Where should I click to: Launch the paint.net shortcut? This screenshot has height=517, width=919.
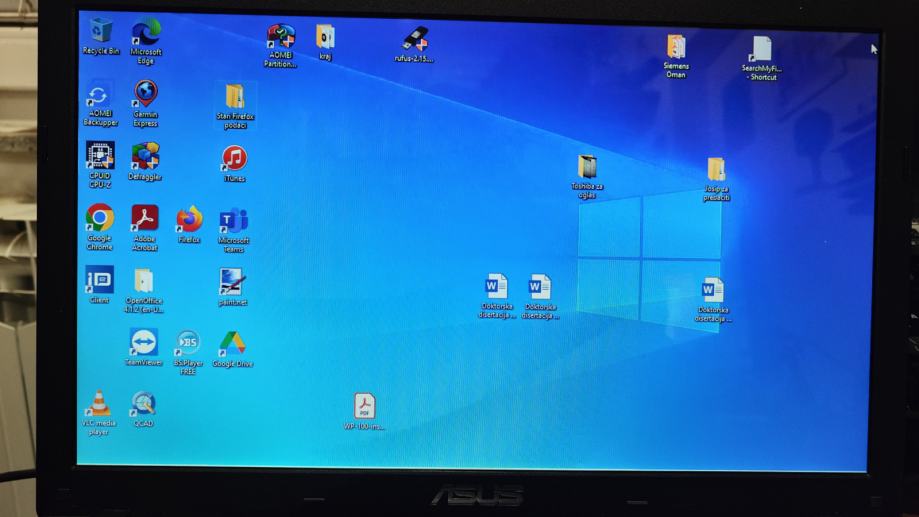point(233,287)
